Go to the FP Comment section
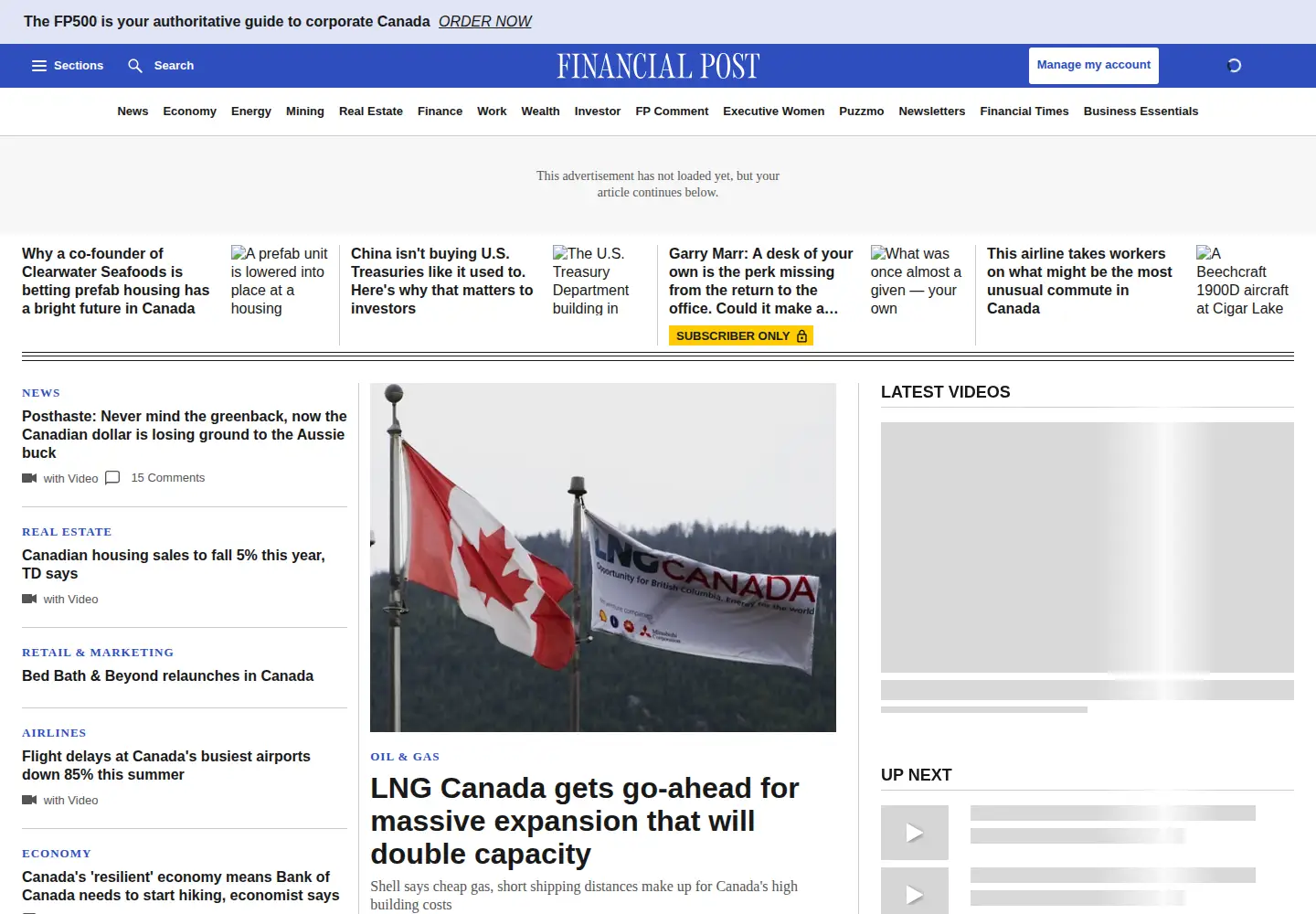 coord(672,112)
